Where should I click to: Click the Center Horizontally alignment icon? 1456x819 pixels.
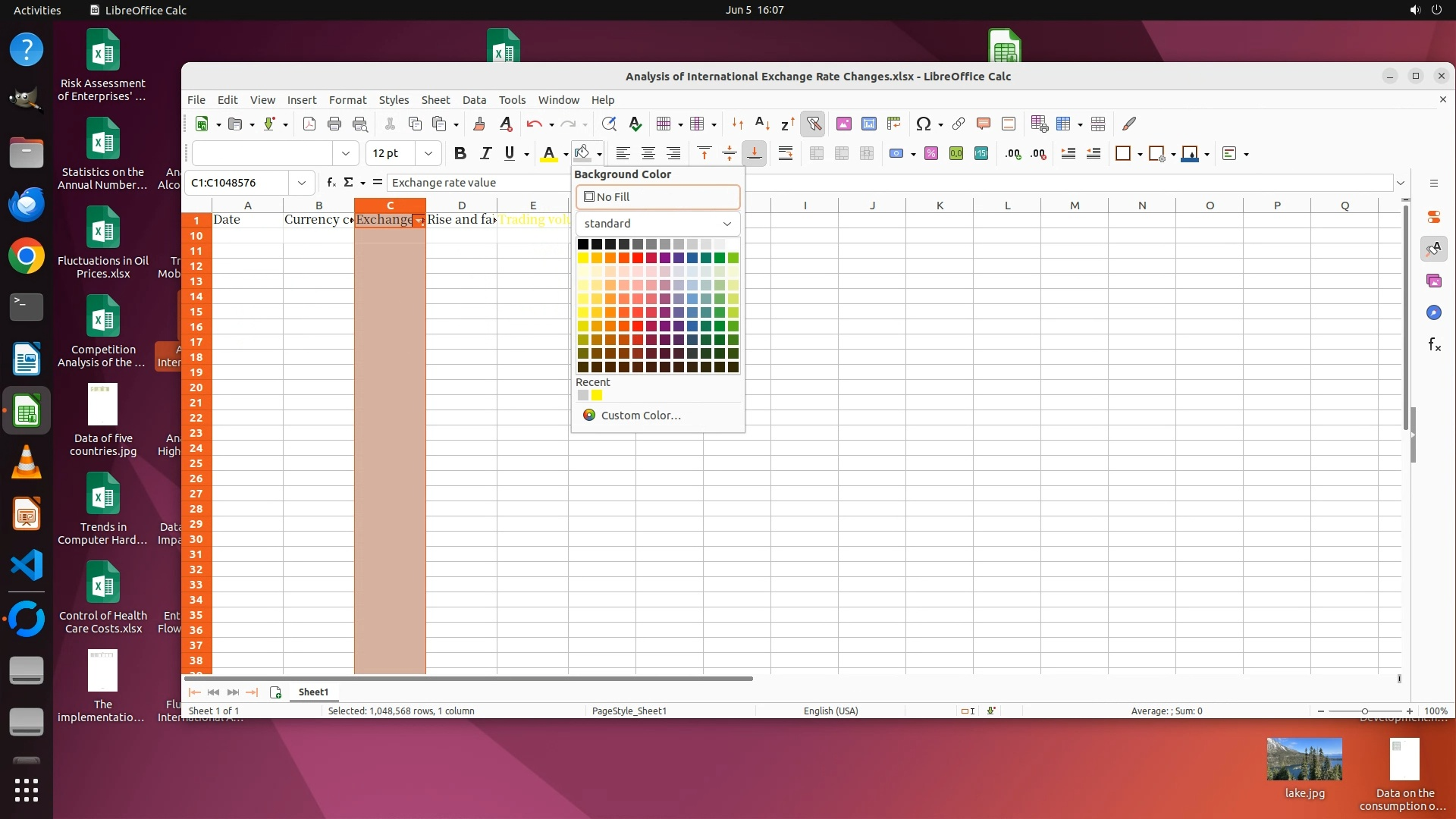pos(648,153)
